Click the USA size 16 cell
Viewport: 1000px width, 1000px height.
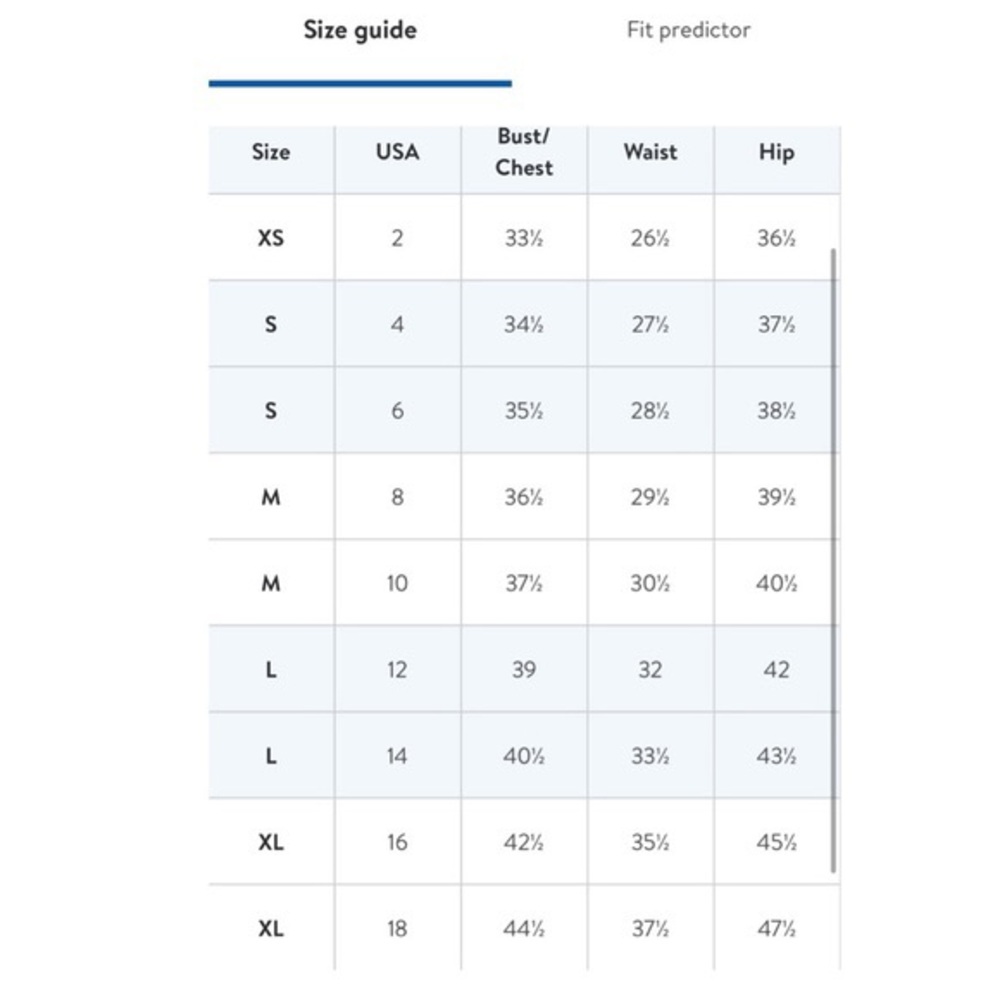(397, 842)
